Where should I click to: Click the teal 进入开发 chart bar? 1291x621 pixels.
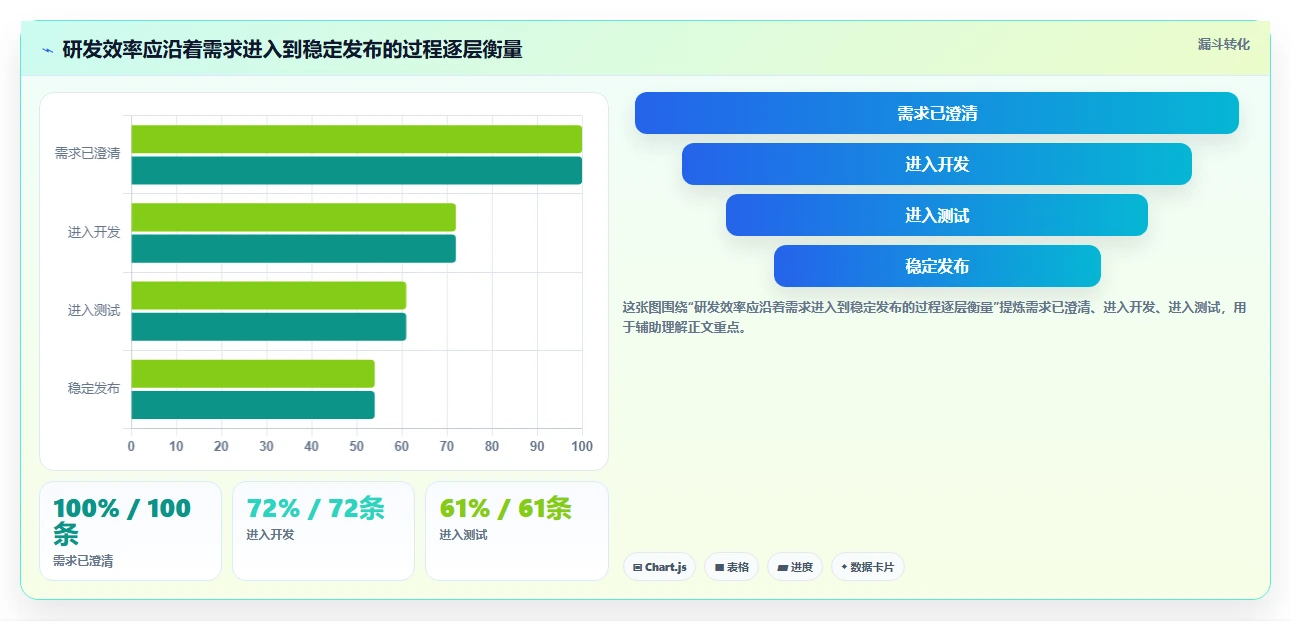[293, 249]
